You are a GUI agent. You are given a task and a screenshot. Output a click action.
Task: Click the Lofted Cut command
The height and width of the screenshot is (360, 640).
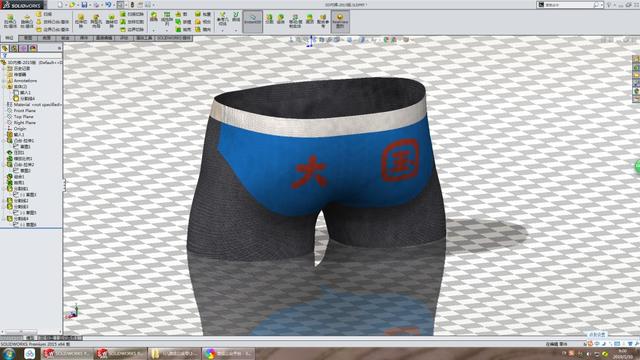pos(132,22)
